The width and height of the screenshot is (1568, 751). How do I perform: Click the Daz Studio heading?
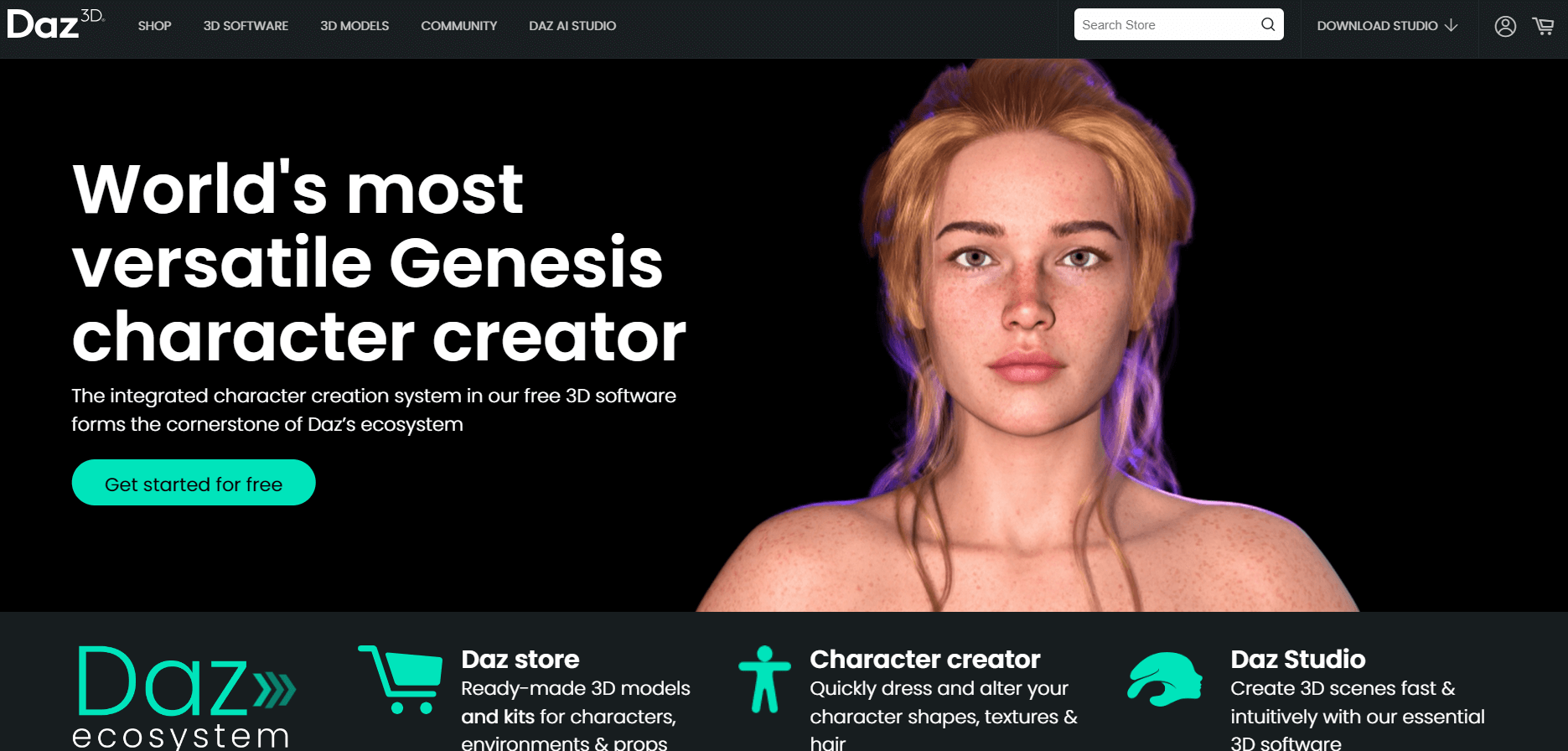tap(1298, 660)
